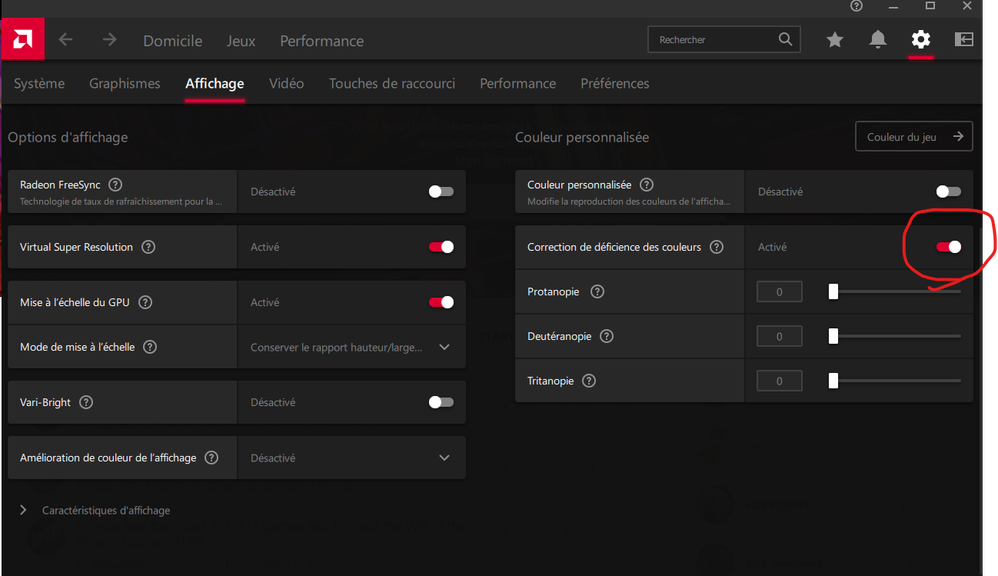Show help for Tritanopie
Screen dimensions: 998x576
click(x=589, y=381)
